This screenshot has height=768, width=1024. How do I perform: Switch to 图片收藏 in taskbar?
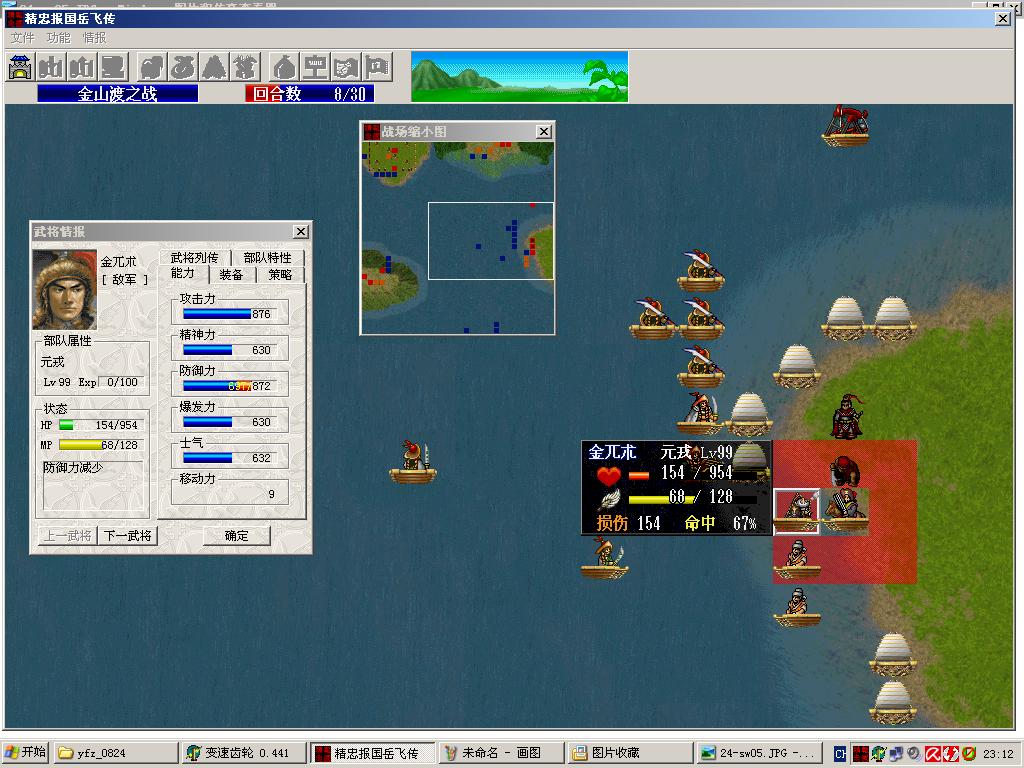pos(629,753)
